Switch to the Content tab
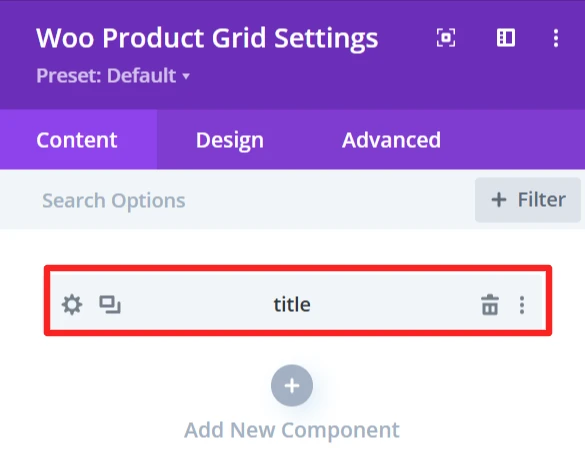This screenshot has height=468, width=585. coord(78,140)
